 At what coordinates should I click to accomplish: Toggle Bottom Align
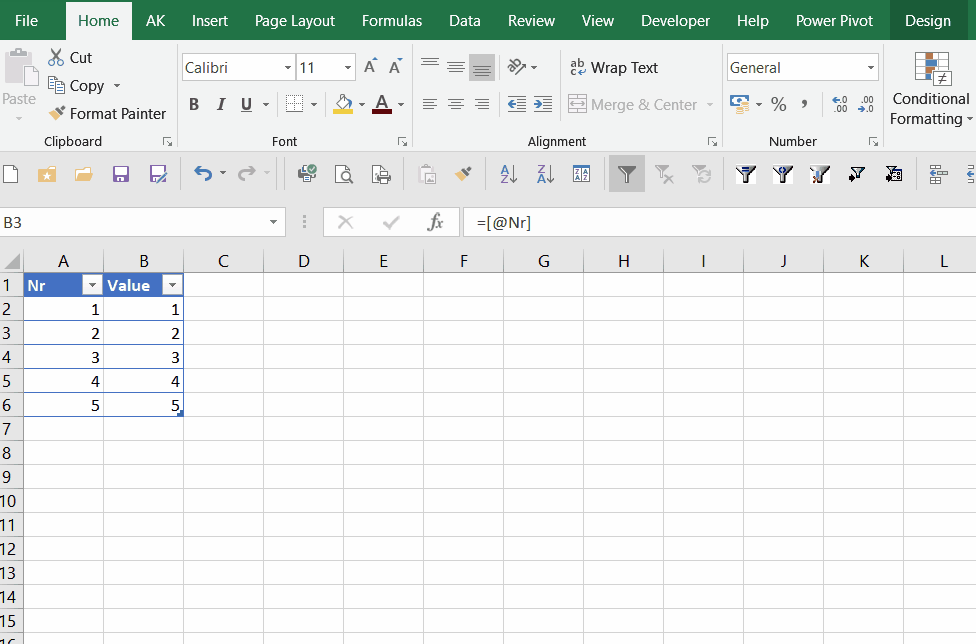pyautogui.click(x=482, y=67)
